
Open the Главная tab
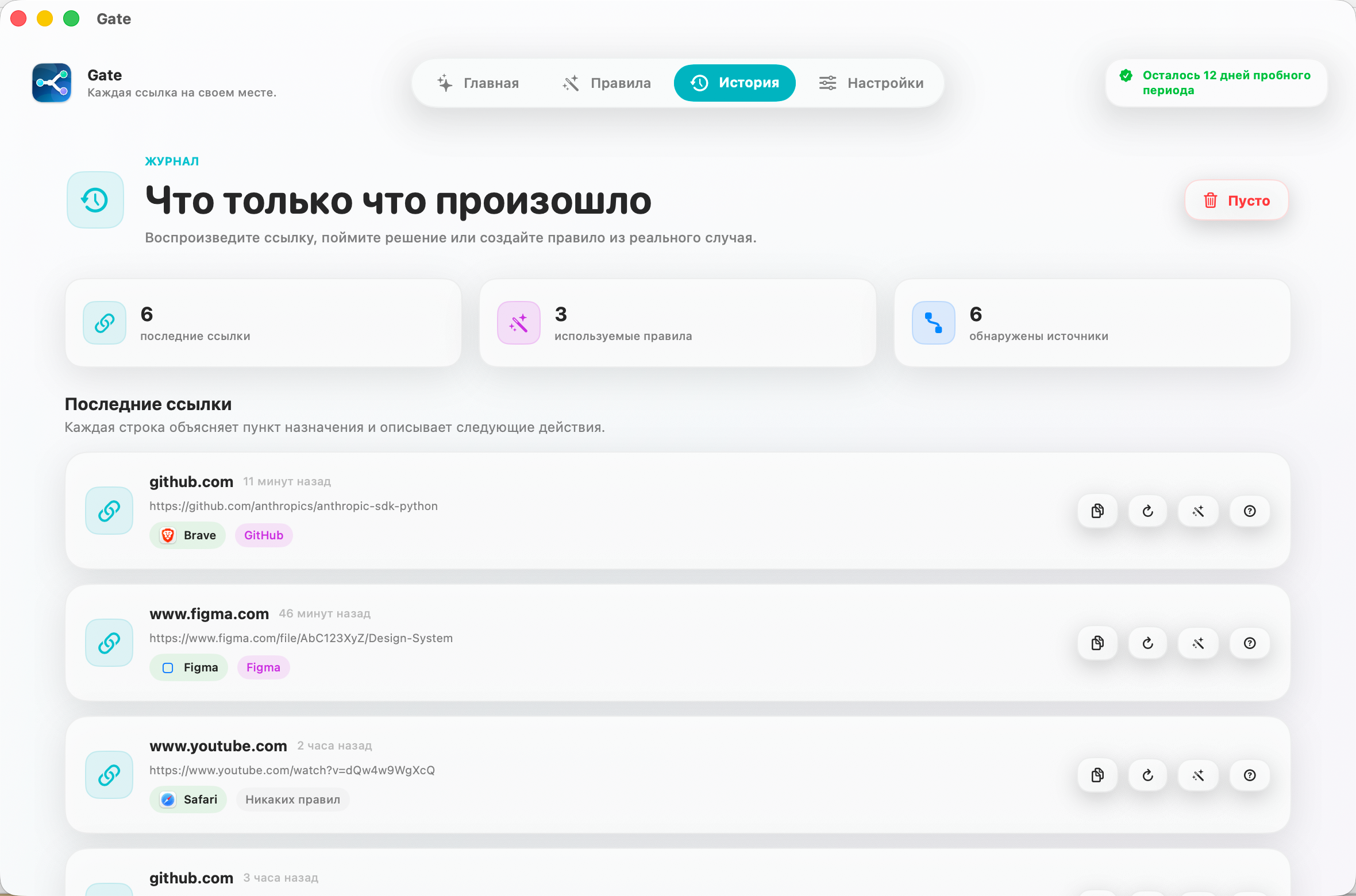[478, 83]
